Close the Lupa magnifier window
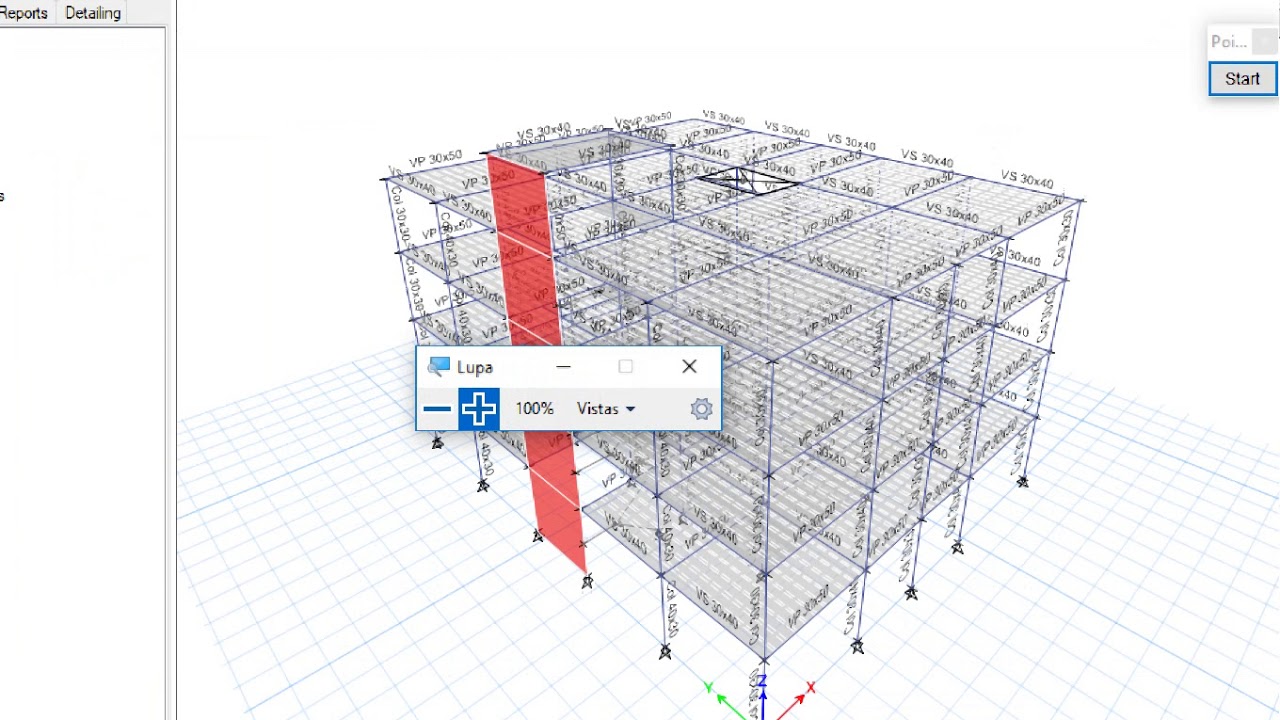Screen dimensions: 1280x720 pyautogui.click(x=689, y=367)
